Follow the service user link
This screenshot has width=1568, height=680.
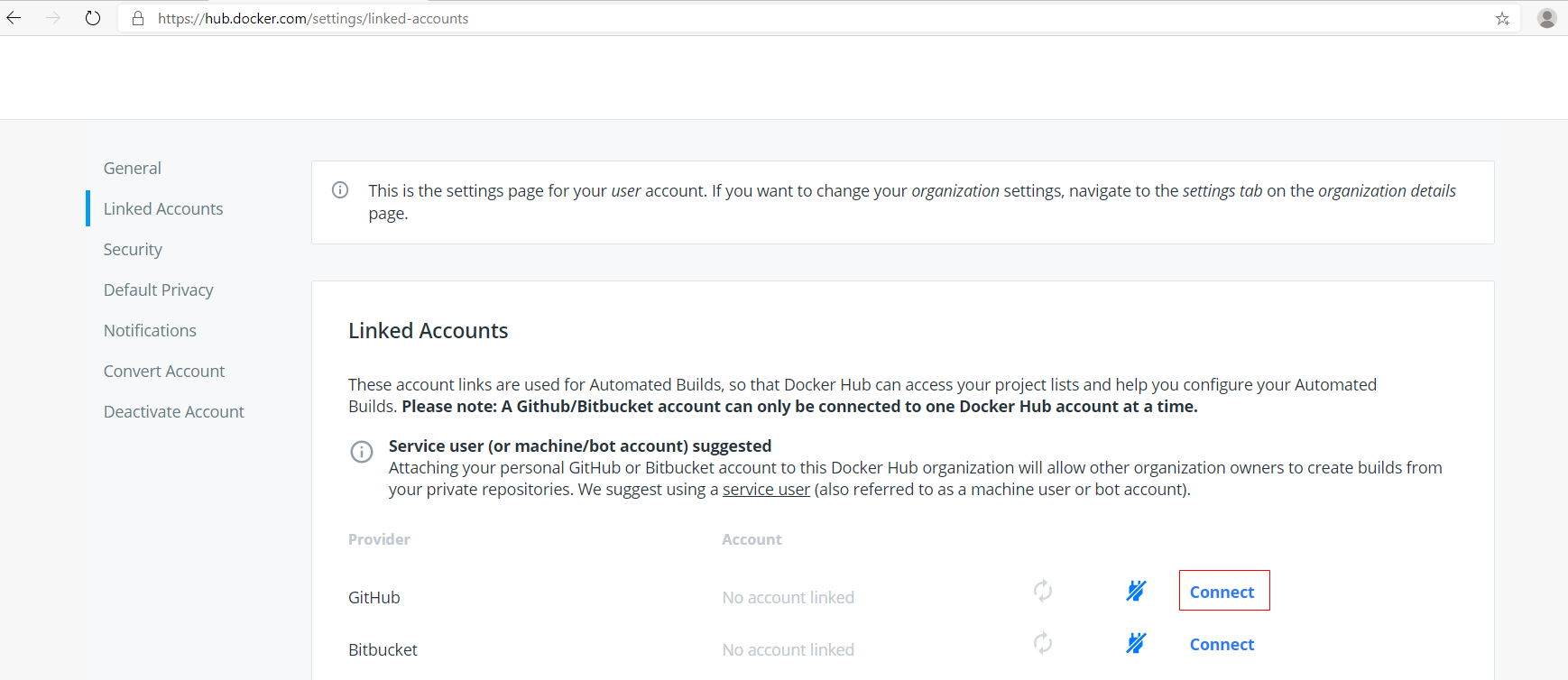click(x=766, y=490)
